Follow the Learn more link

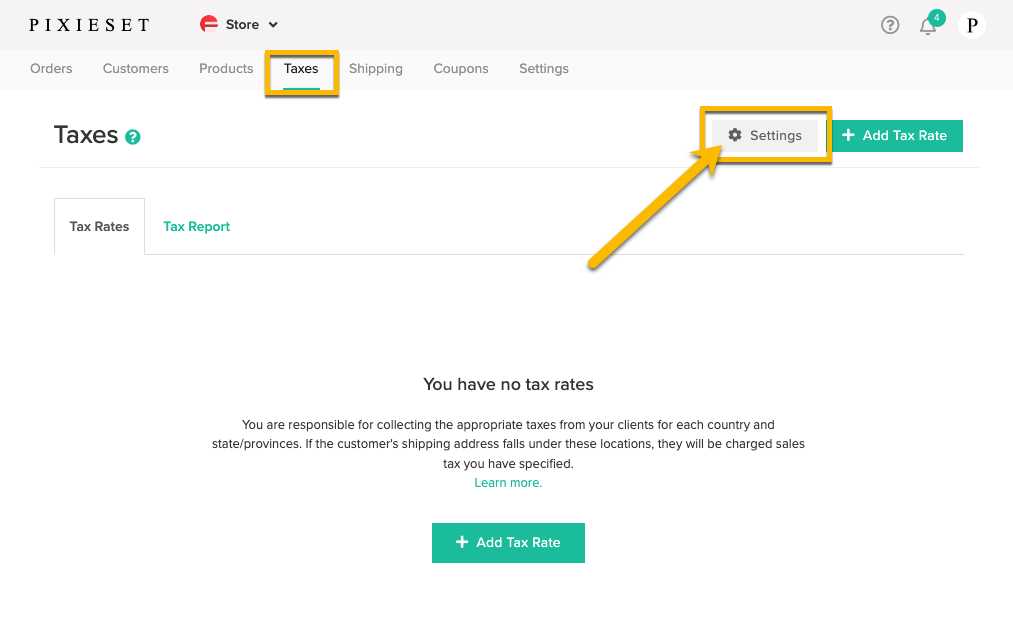point(508,483)
